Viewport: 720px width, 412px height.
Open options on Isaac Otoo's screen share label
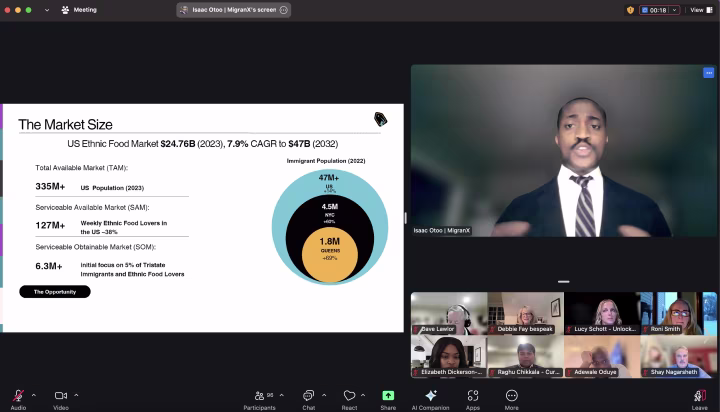[x=284, y=10]
